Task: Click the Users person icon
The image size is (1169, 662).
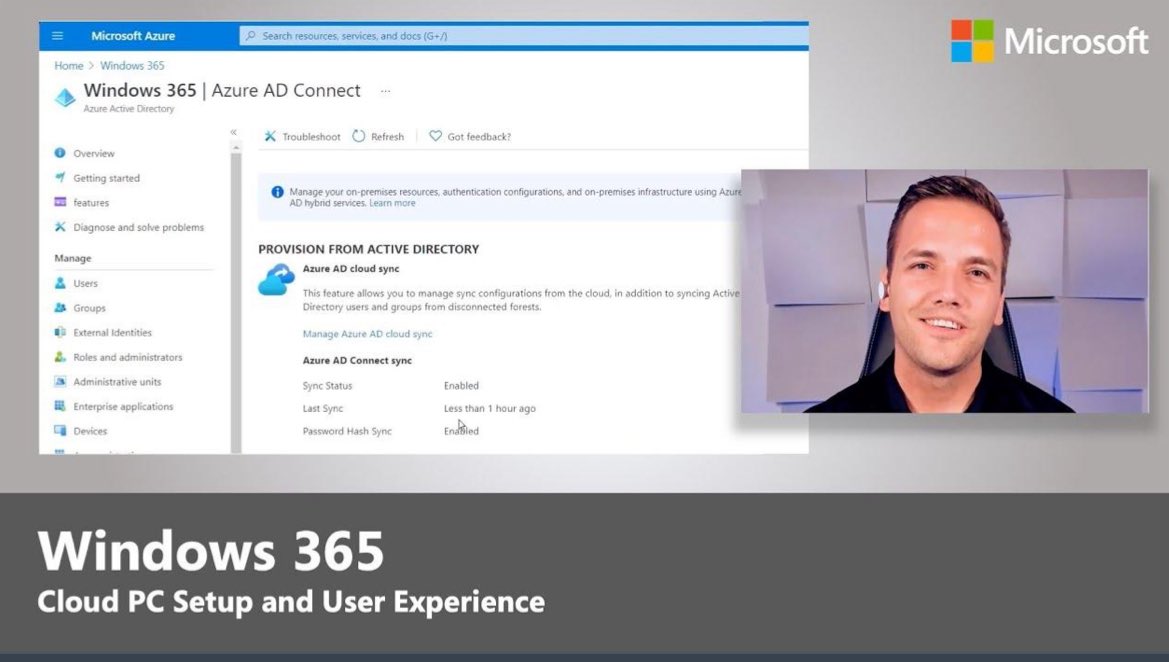Action: [60, 283]
